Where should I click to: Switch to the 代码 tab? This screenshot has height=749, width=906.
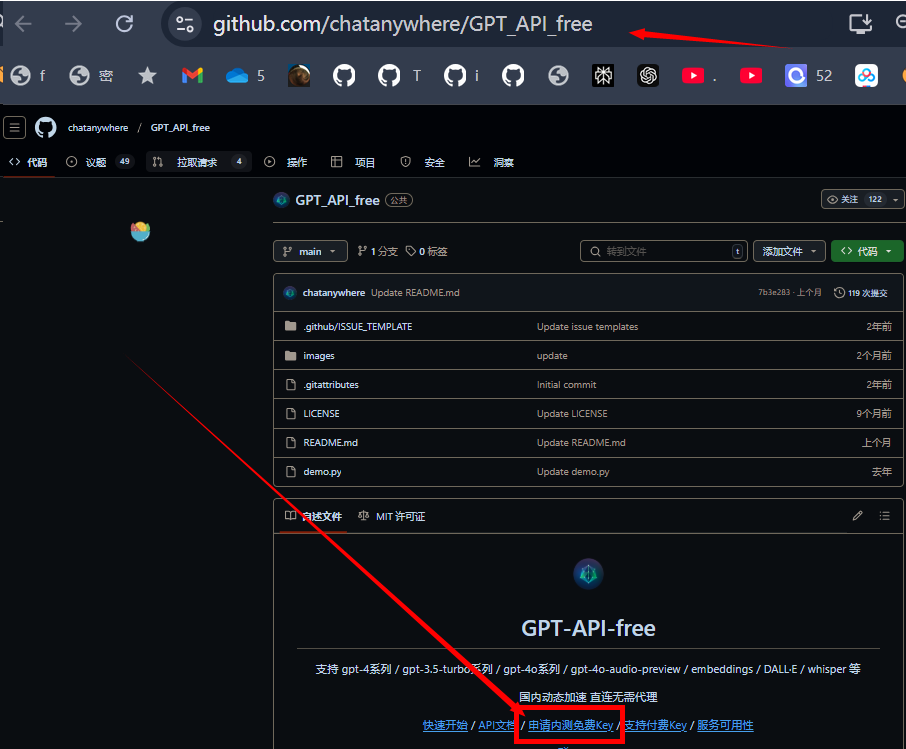(x=28, y=162)
